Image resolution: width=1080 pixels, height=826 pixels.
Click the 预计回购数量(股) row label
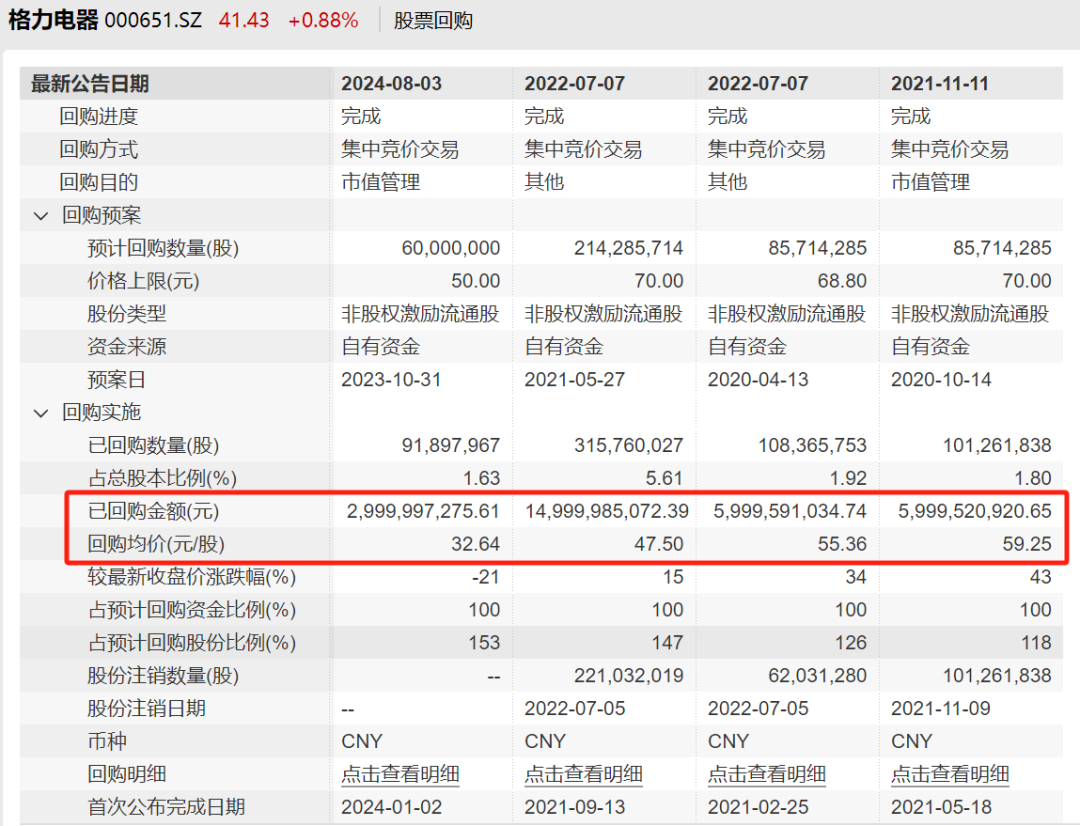coord(163,248)
